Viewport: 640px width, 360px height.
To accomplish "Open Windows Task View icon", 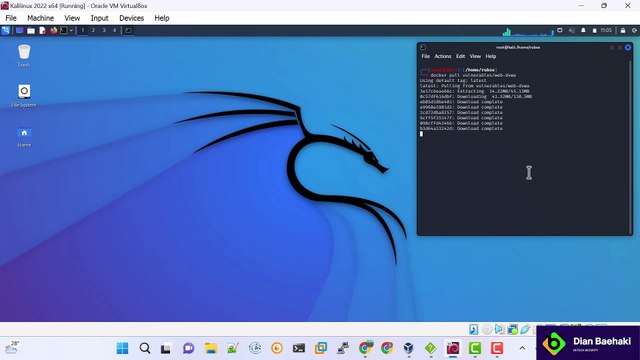I will (x=166, y=349).
